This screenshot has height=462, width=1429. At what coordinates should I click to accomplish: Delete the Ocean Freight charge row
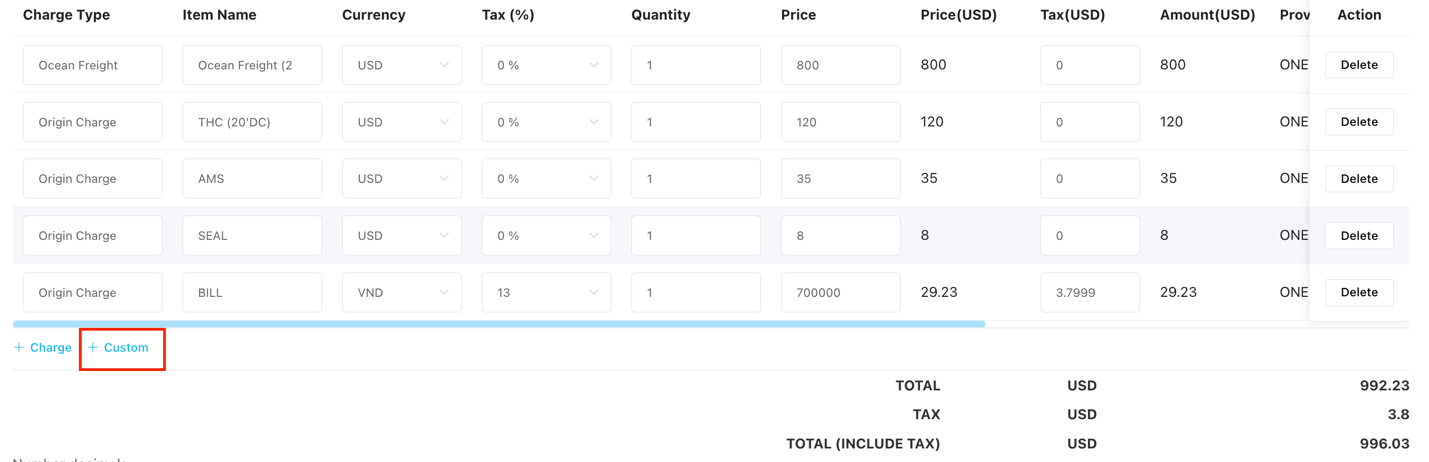pos(1358,65)
